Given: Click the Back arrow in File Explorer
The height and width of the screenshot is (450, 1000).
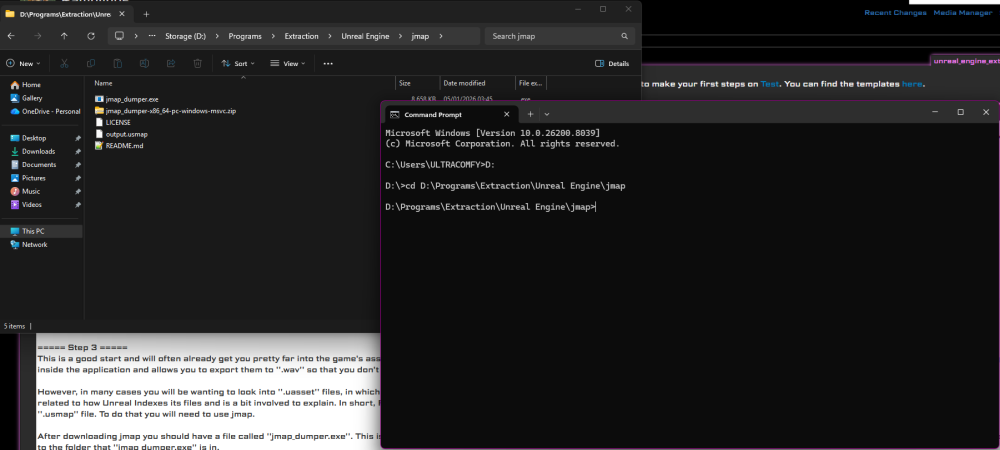Looking at the screenshot, I should click(11, 36).
